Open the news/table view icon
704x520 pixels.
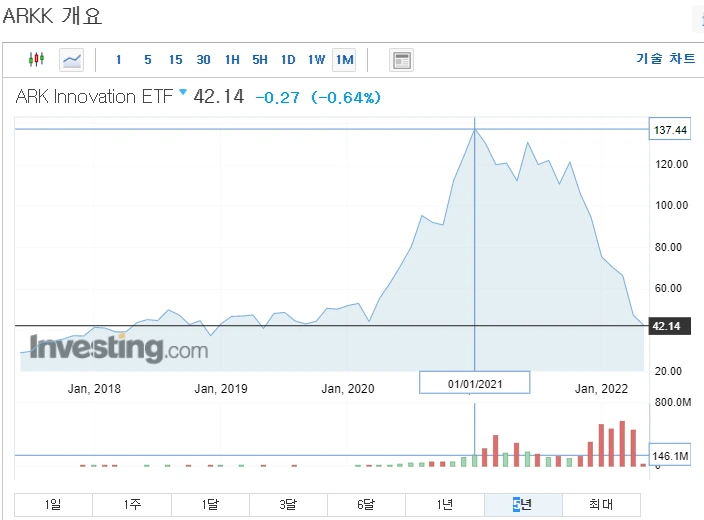(x=401, y=60)
